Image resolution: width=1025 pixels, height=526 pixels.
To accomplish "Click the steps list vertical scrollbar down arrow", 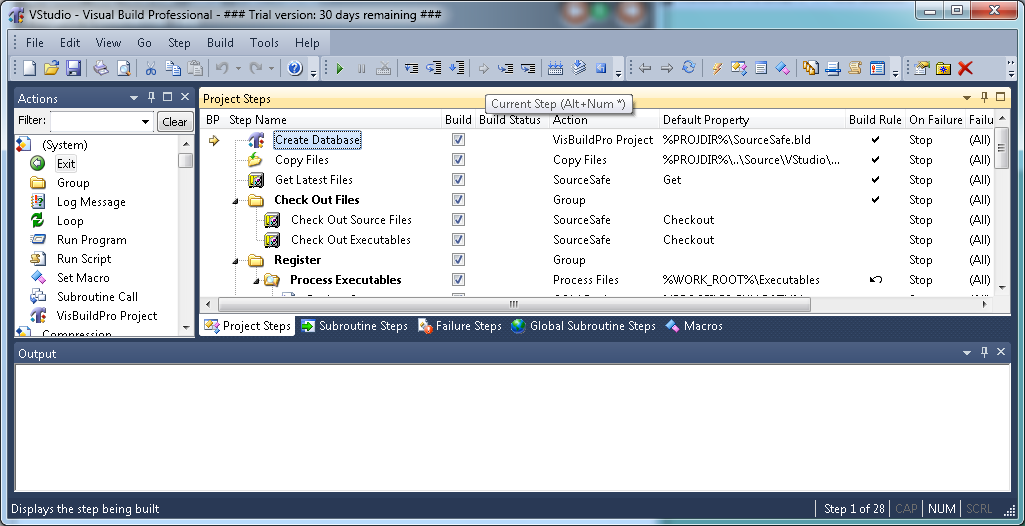I will (x=1002, y=287).
